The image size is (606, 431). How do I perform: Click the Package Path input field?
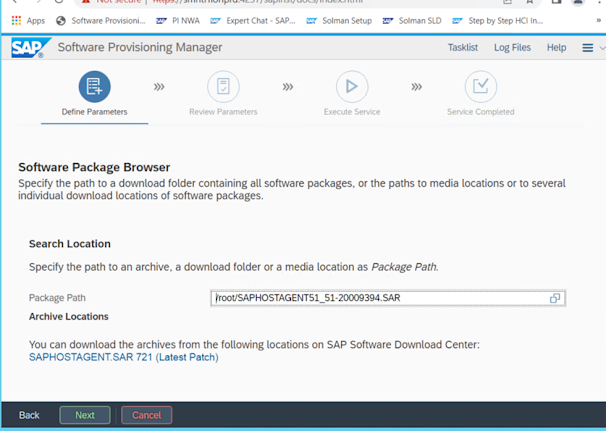pyautogui.click(x=388, y=298)
